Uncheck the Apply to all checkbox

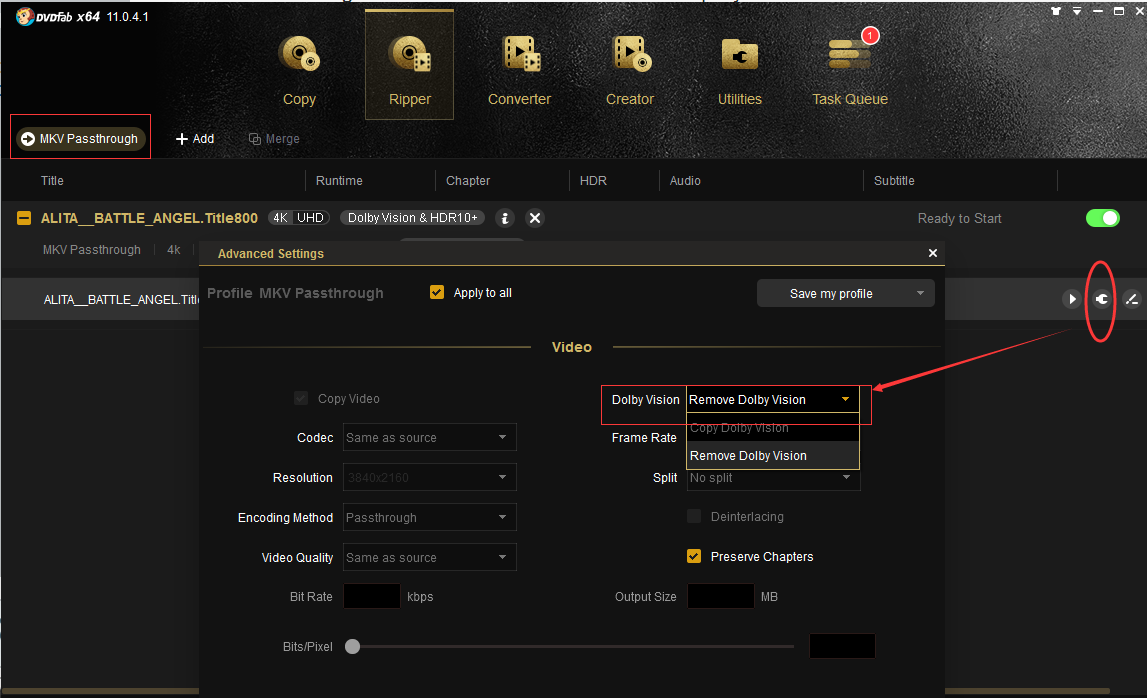(x=437, y=293)
